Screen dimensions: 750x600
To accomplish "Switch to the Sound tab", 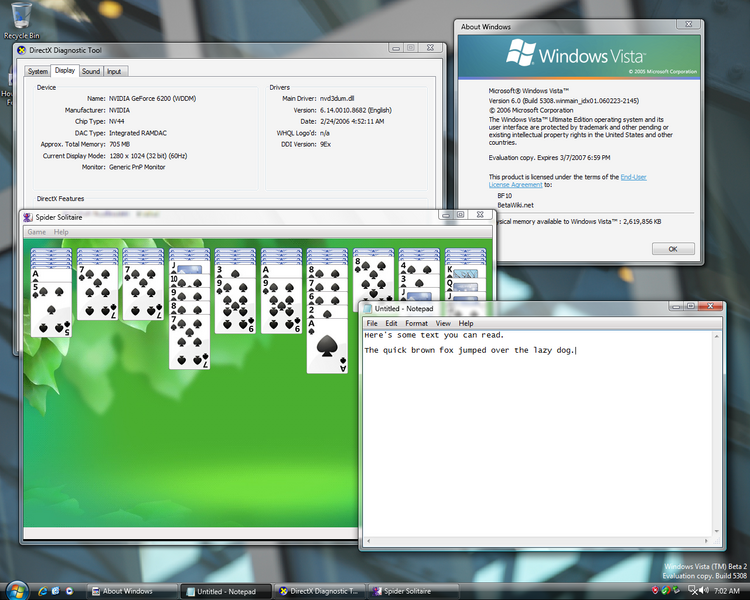I will (91, 71).
